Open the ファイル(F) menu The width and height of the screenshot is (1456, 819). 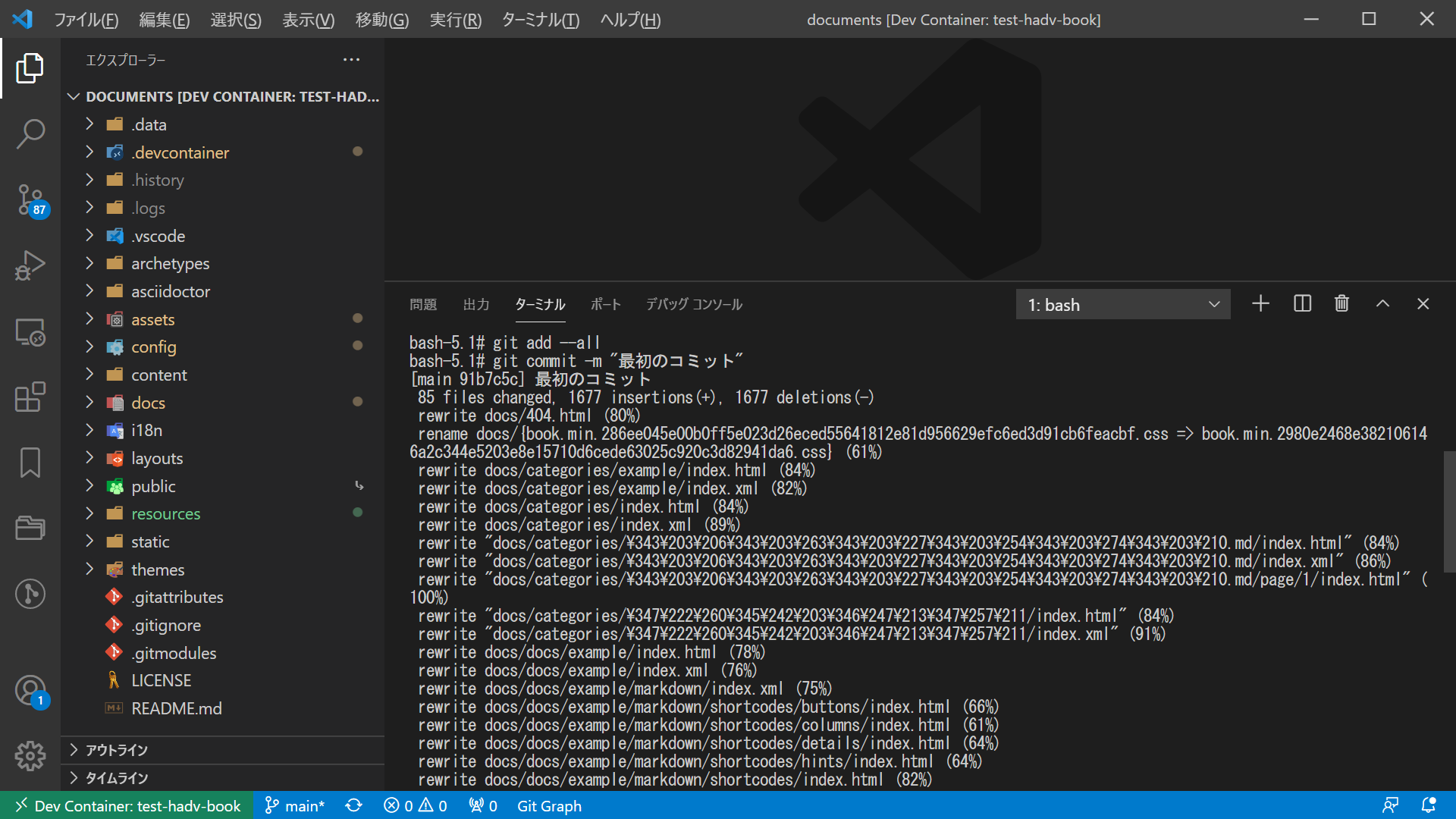[86, 20]
